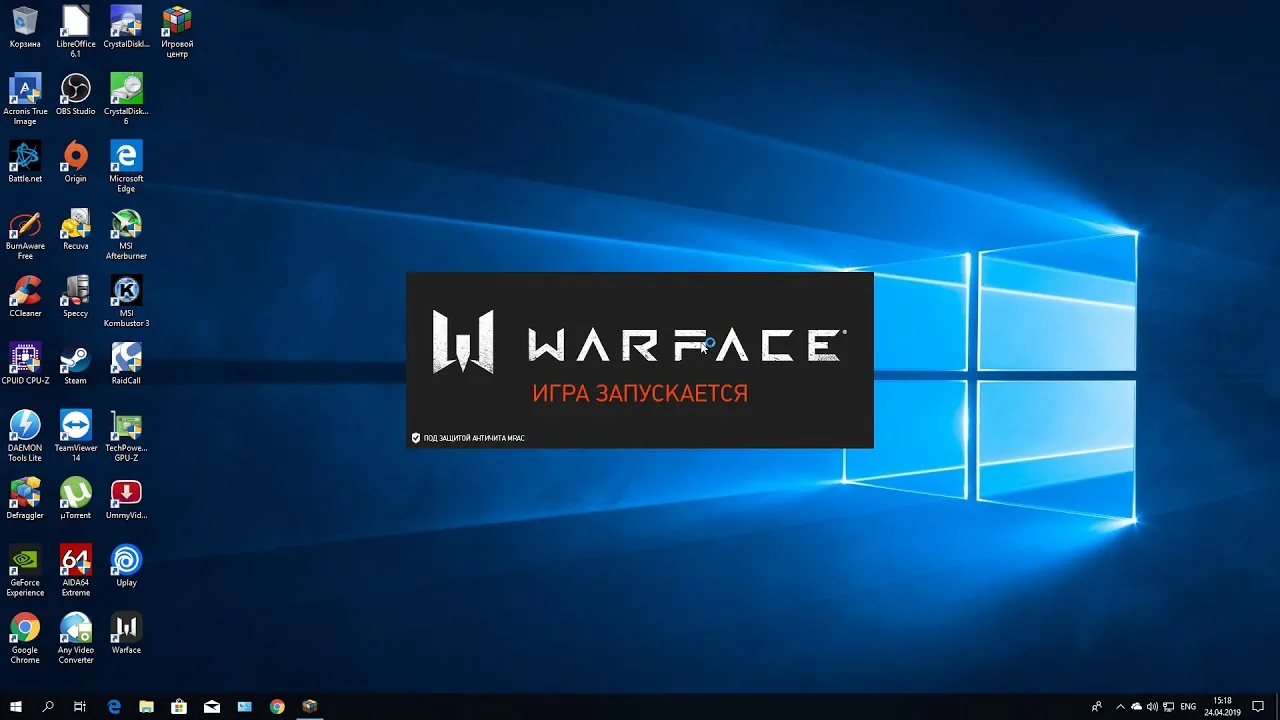This screenshot has height=720, width=1280.
Task: Select Any Video Converter shortcut
Action: point(75,637)
